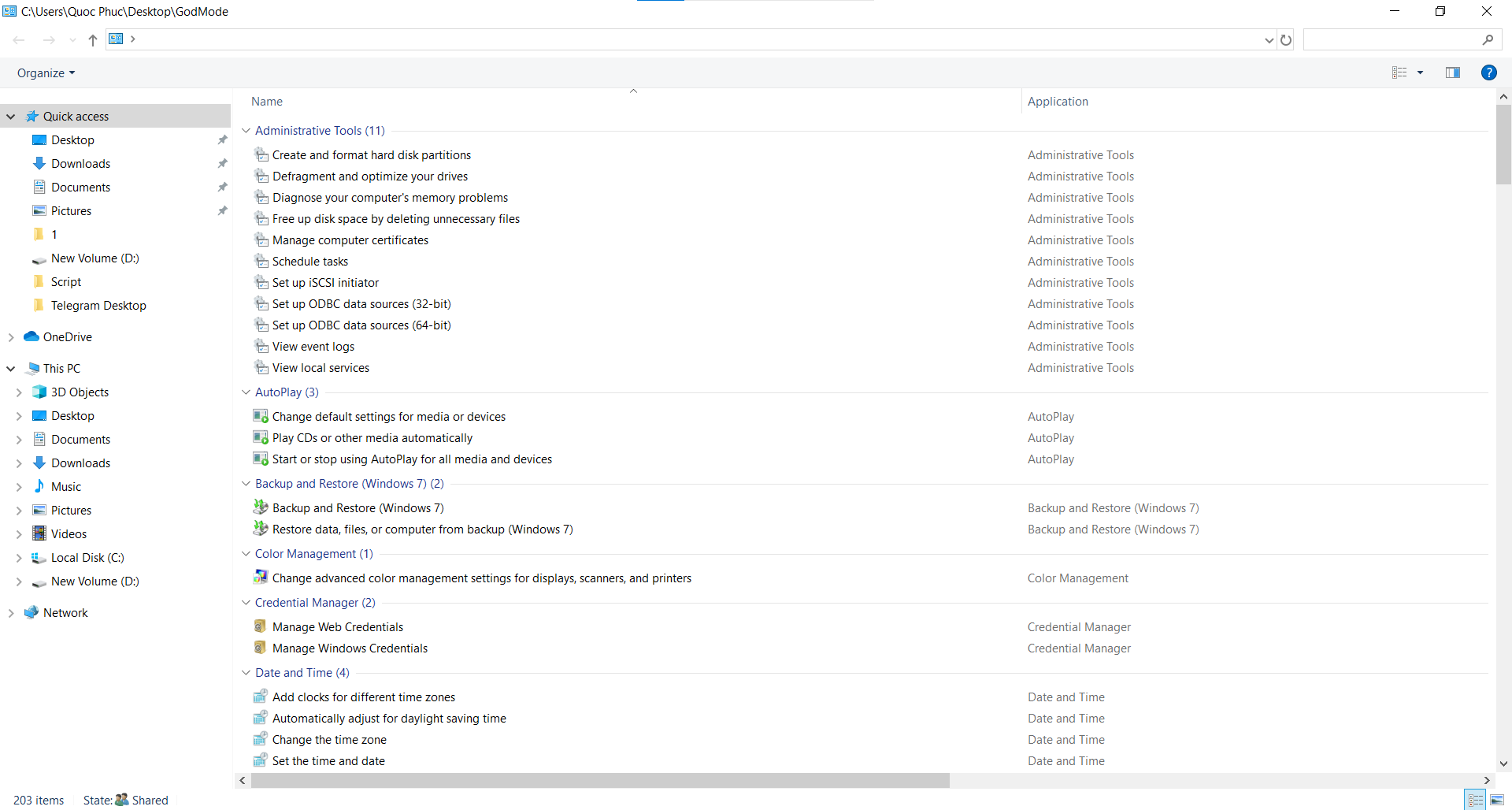The image size is (1512, 810).
Task: Collapse the AutoPlay group
Action: tap(246, 392)
